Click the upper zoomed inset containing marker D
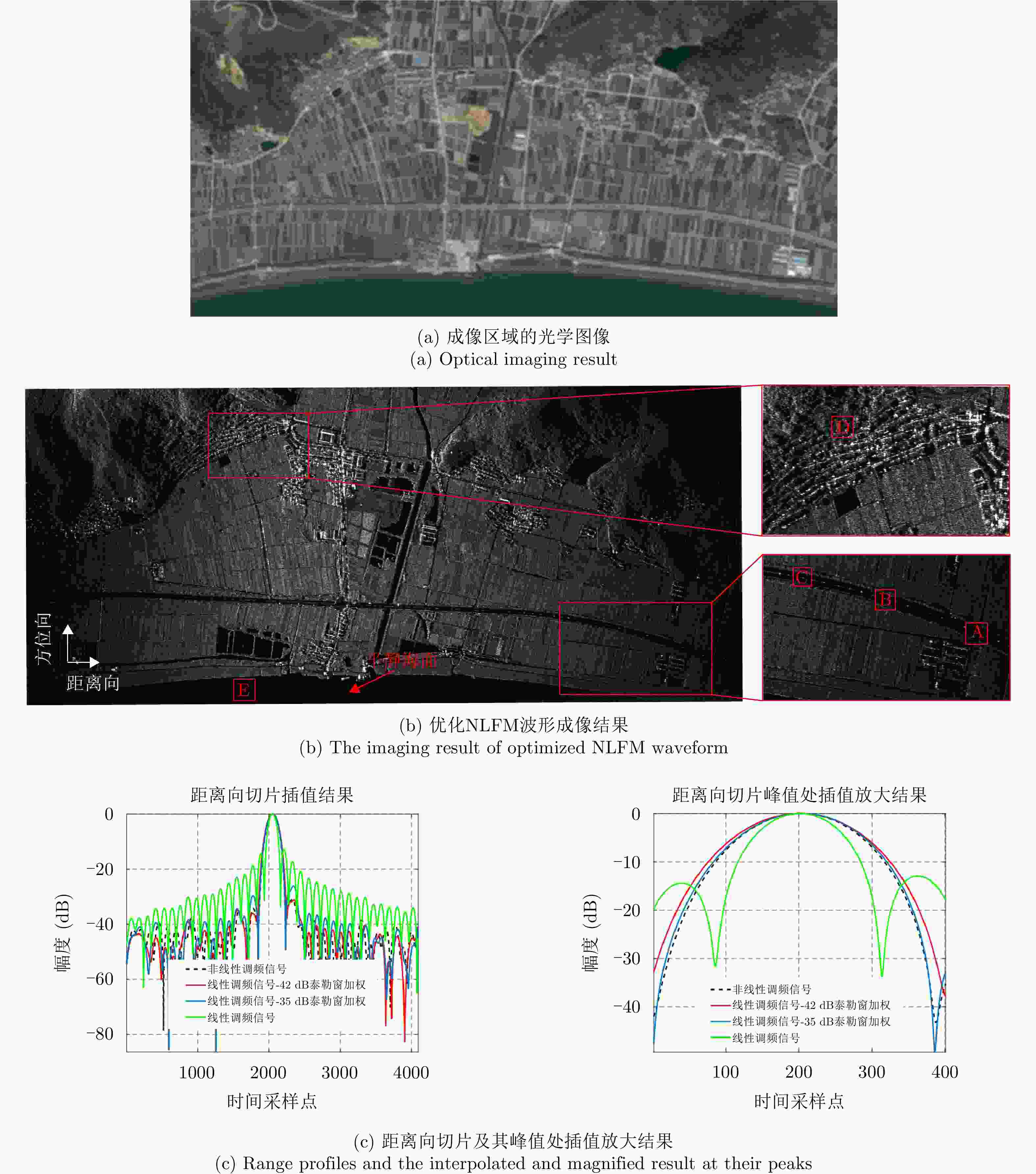The height and width of the screenshot is (1174, 1036). tap(886, 460)
